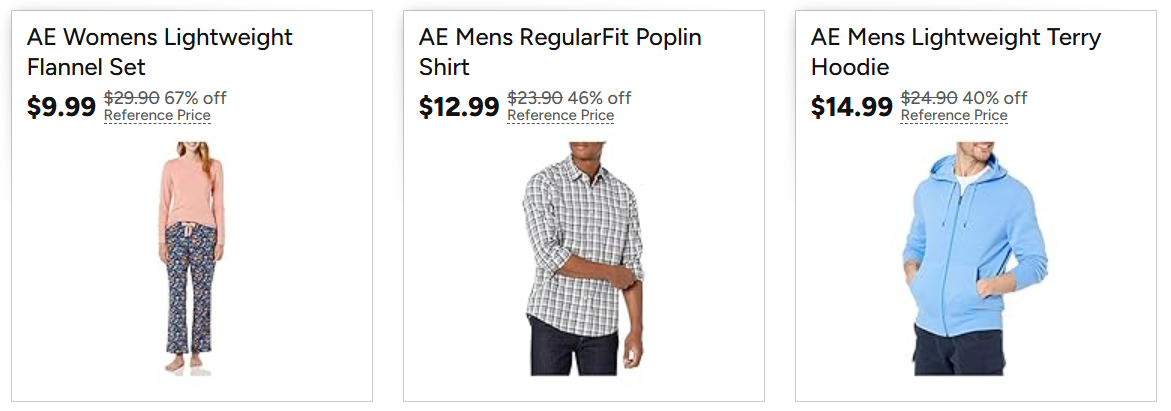Open the AE Womens Lightweight Flannel Set title
This screenshot has height=411, width=1171.
click(x=160, y=52)
